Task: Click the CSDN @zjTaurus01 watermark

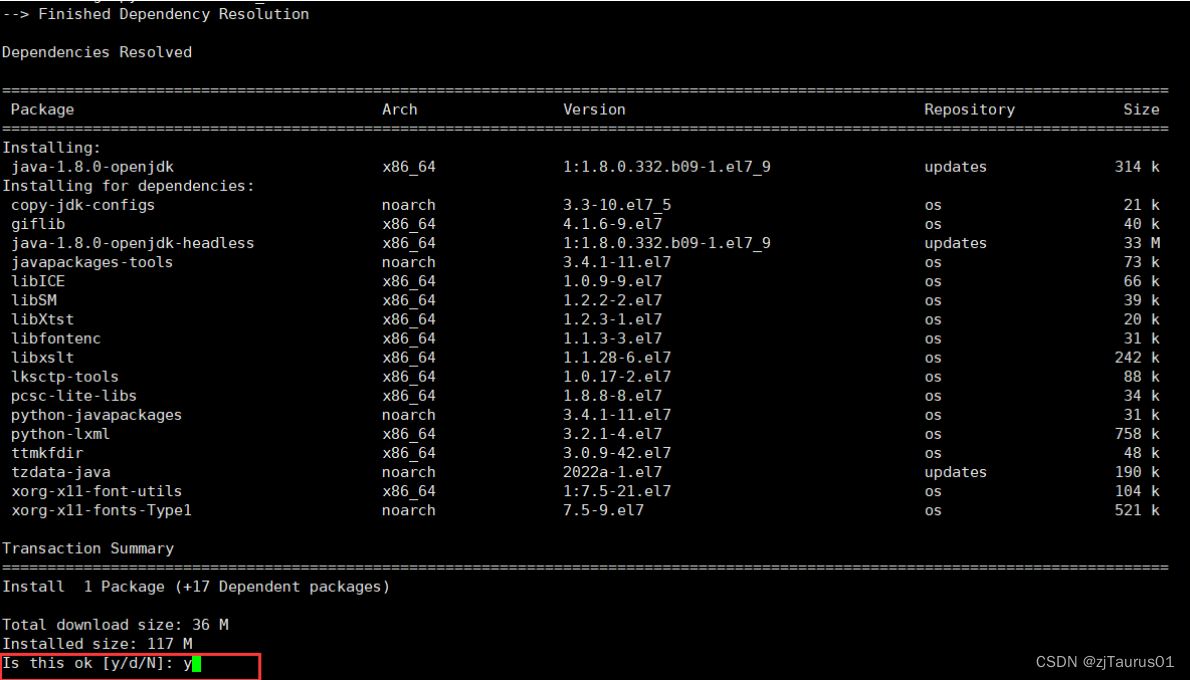Action: pyautogui.click(x=1104, y=662)
